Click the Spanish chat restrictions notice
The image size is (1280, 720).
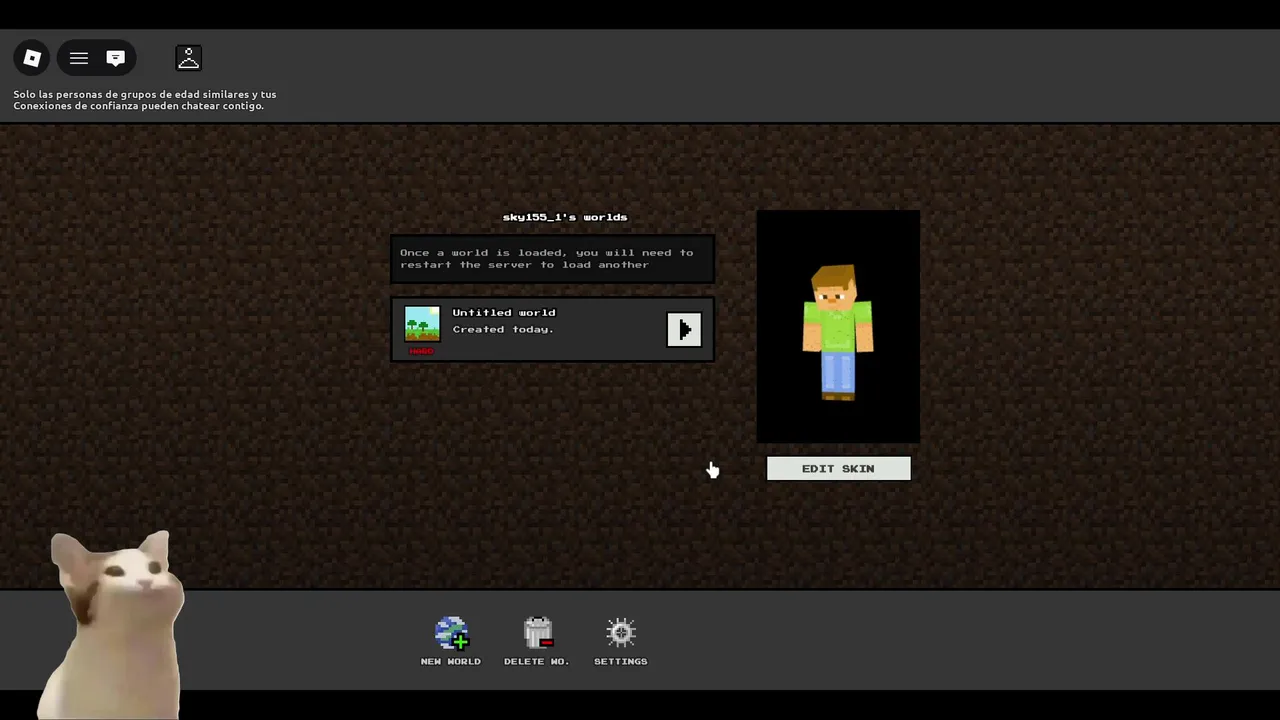pos(145,100)
